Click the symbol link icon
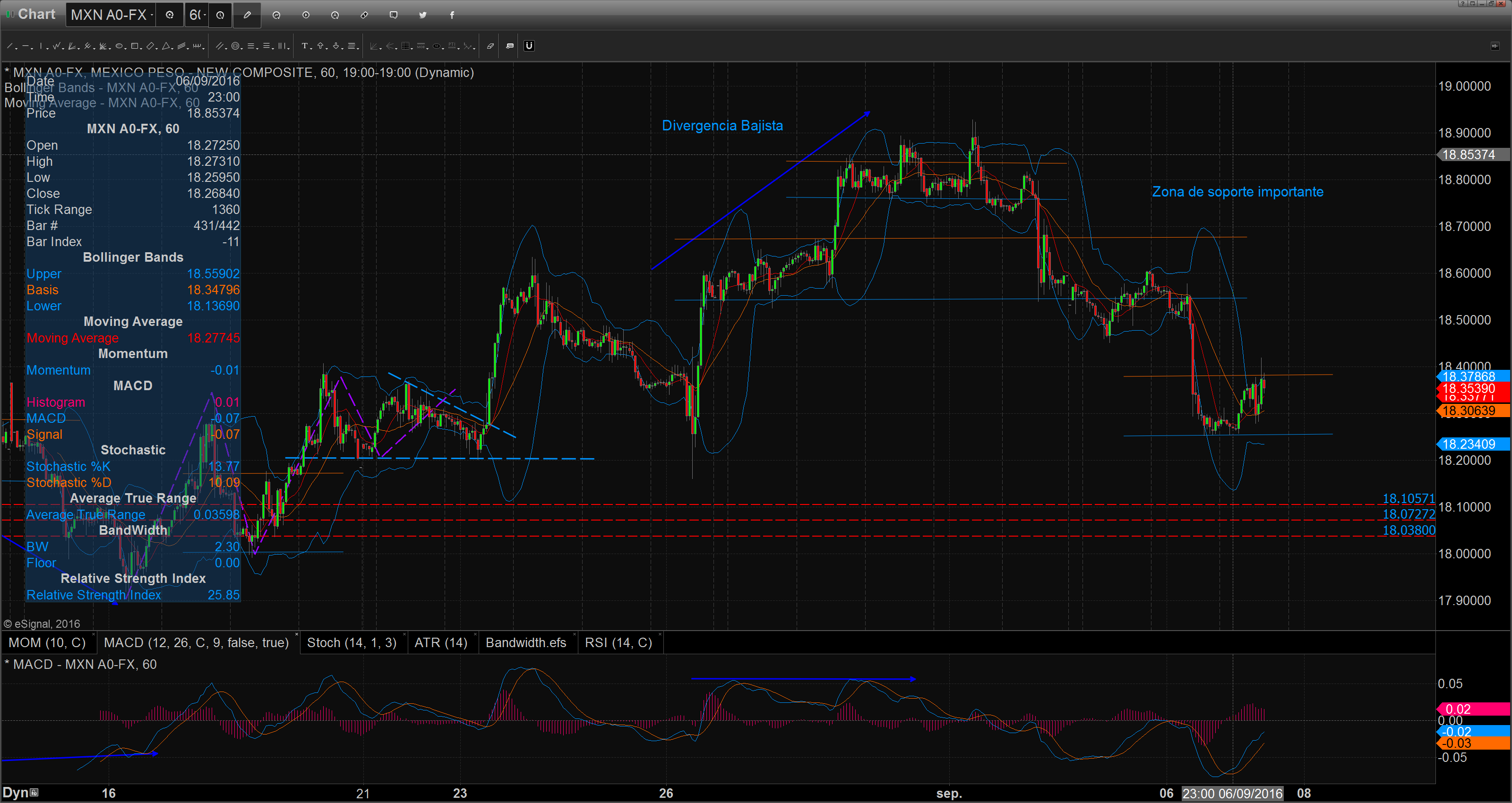This screenshot has height=803, width=1512. (364, 15)
